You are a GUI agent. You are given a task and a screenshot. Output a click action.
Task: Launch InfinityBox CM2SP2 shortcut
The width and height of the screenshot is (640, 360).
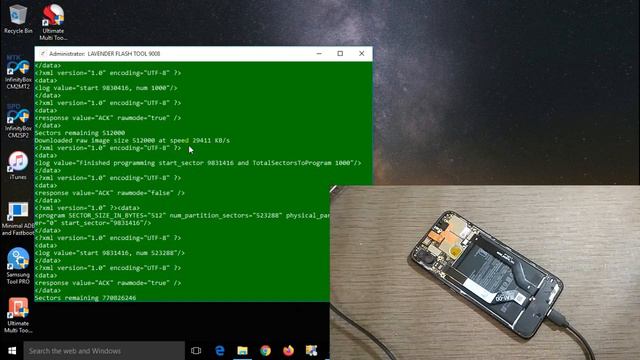(18, 121)
